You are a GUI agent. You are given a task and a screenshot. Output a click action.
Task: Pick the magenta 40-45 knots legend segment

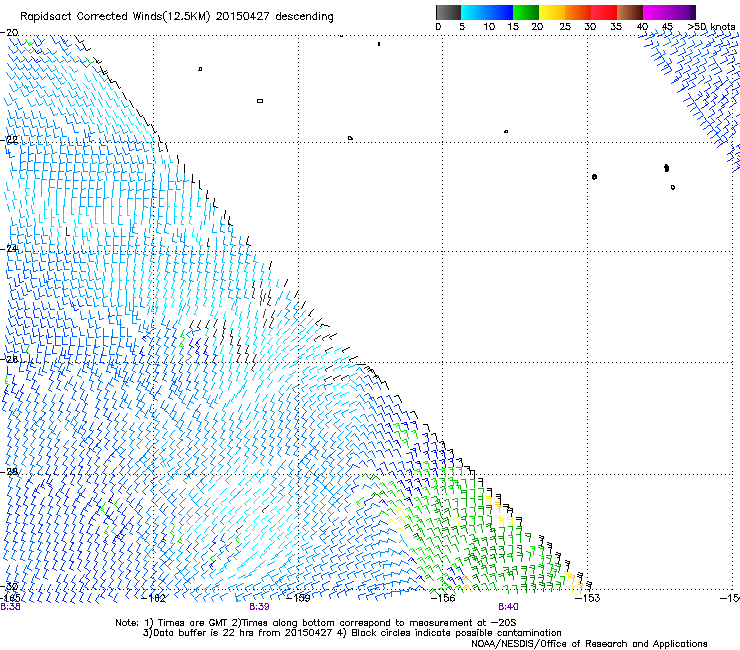(x=656, y=12)
